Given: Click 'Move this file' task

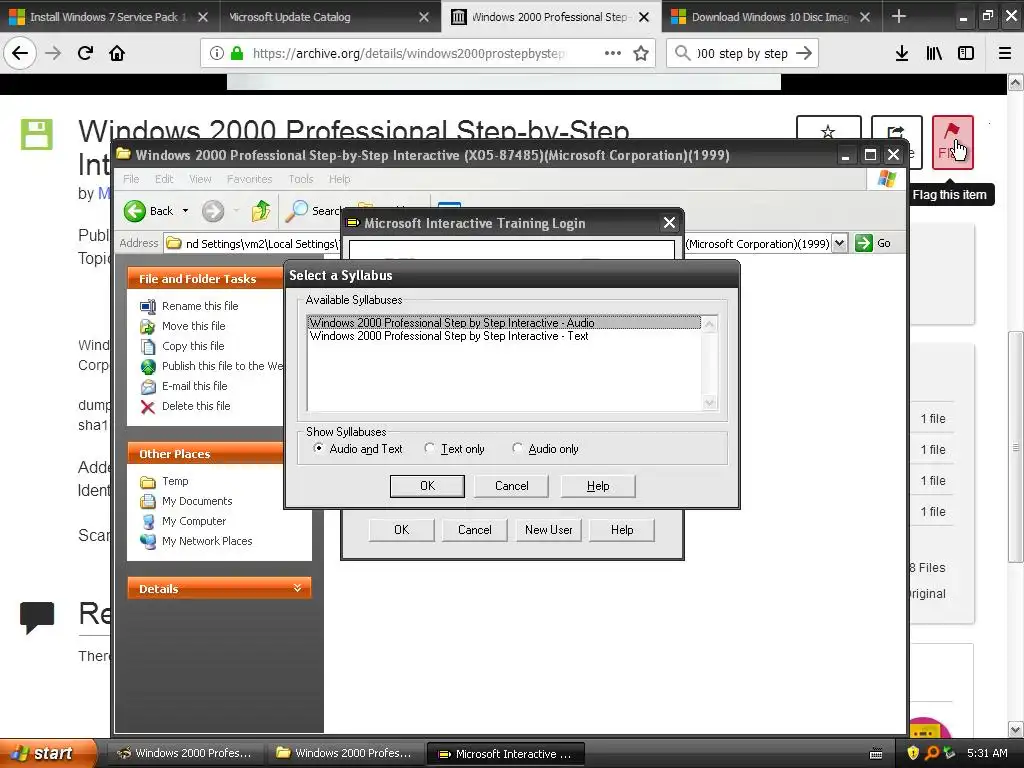Looking at the screenshot, I should click(193, 326).
